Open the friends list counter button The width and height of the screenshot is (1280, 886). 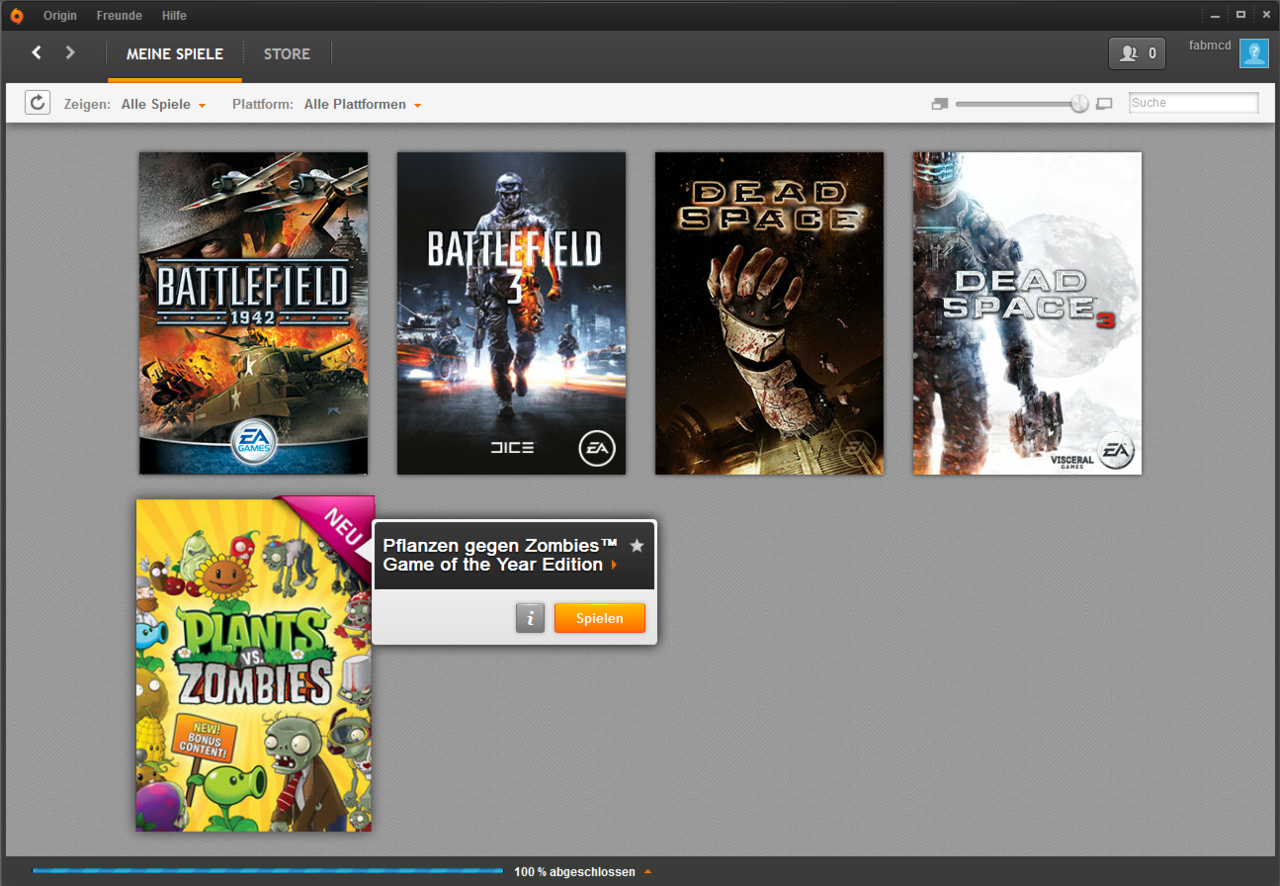click(1137, 54)
